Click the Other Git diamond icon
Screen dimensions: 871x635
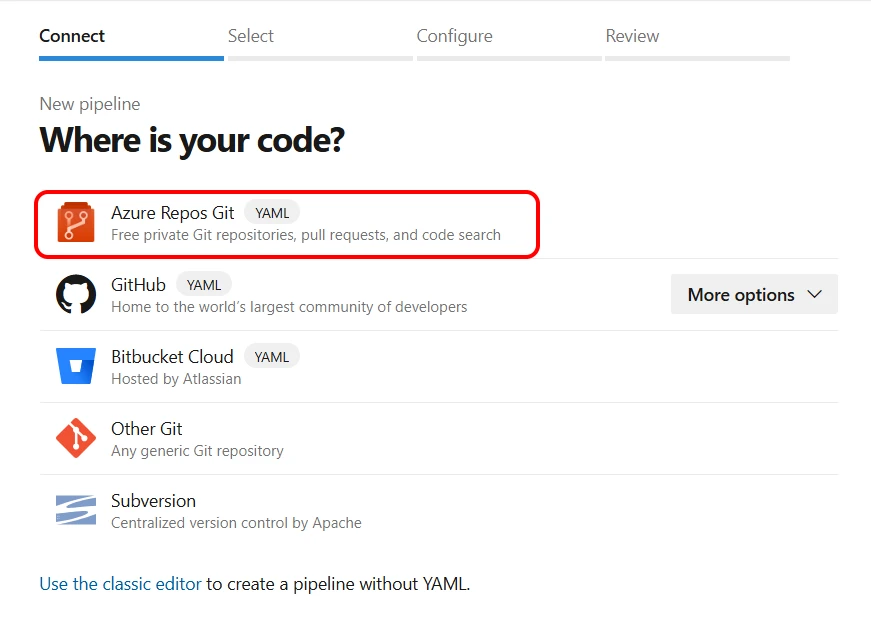coord(76,438)
